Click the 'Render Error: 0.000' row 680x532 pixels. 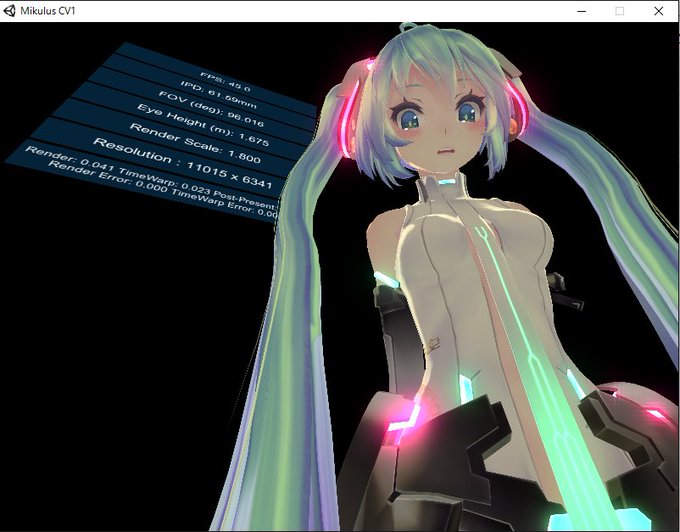(163, 189)
